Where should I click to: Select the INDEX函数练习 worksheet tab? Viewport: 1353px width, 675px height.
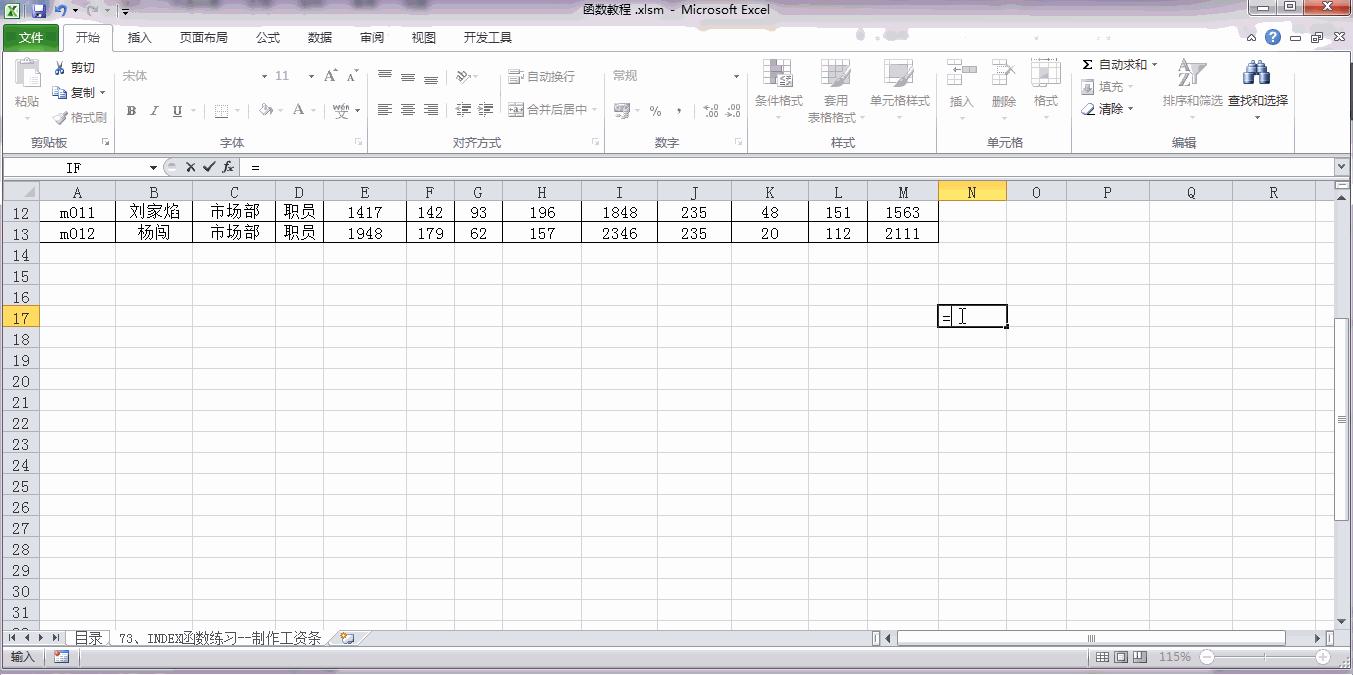point(218,637)
